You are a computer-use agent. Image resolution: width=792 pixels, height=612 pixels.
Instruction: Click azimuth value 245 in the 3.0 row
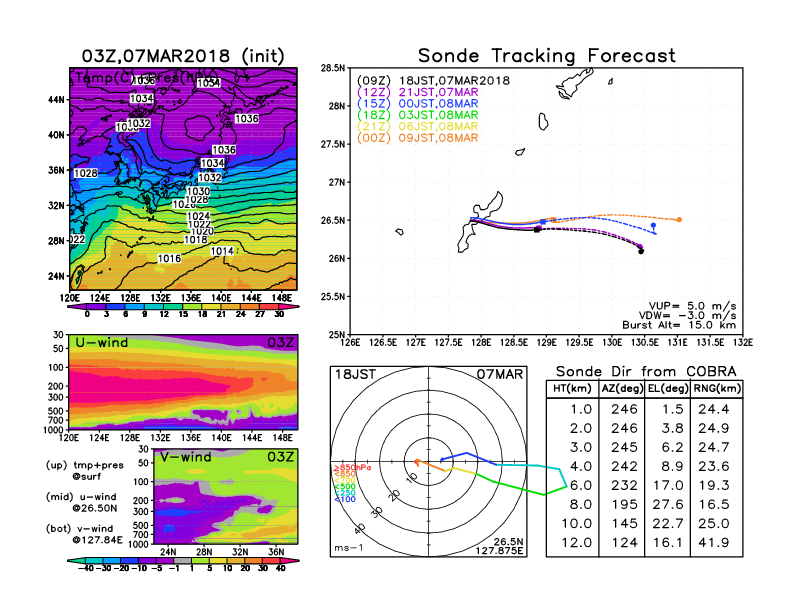[x=624, y=447]
